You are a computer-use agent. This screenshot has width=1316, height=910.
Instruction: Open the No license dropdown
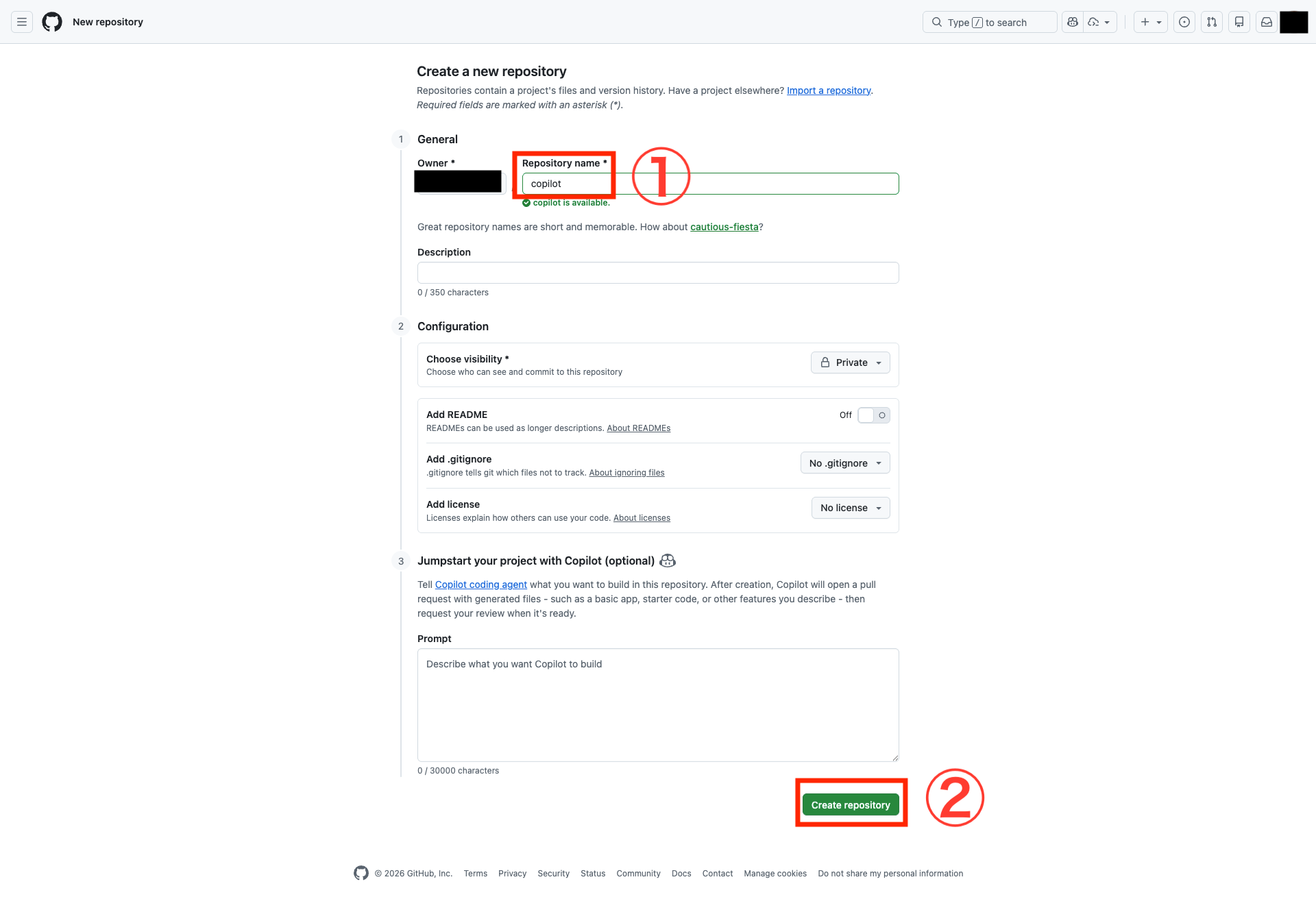click(x=850, y=508)
